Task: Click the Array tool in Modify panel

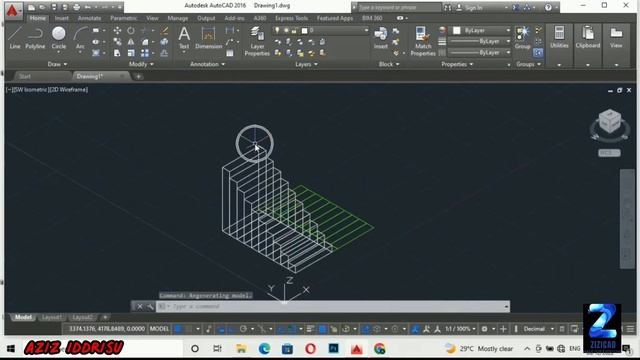Action: pyautogui.click(x=145, y=53)
